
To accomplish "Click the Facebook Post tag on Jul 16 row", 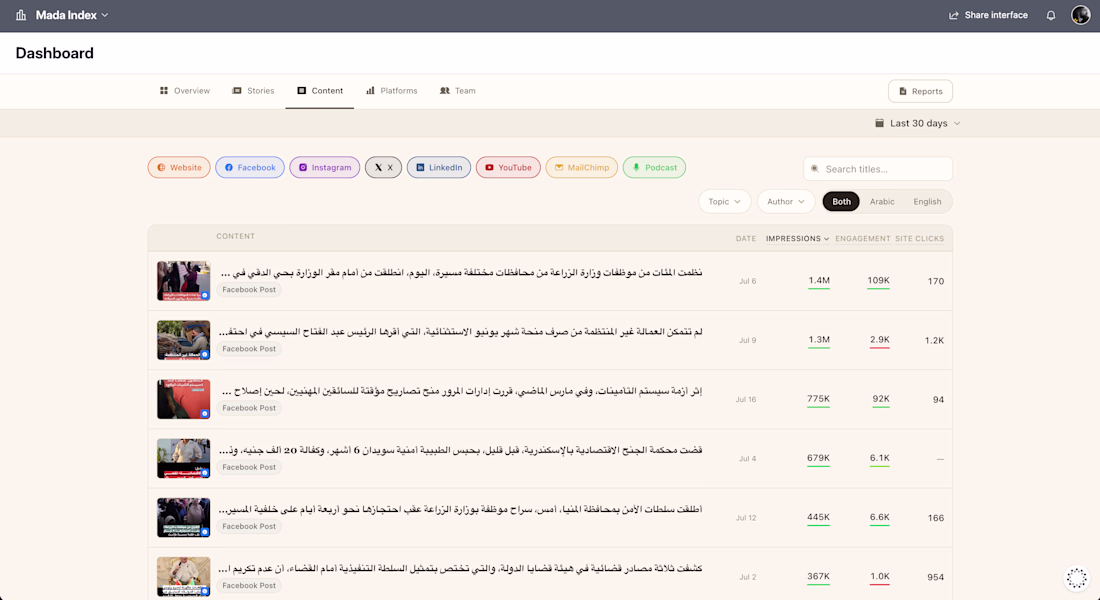I will coord(249,408).
